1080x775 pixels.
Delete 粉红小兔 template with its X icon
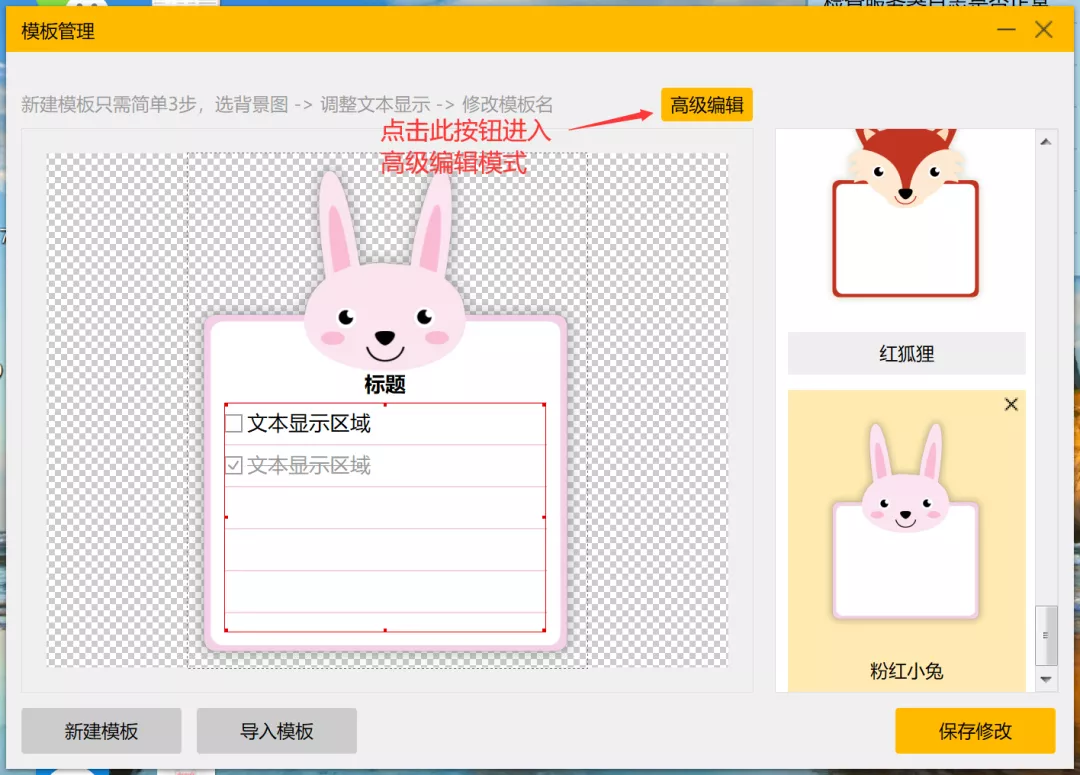pyautogui.click(x=1010, y=404)
